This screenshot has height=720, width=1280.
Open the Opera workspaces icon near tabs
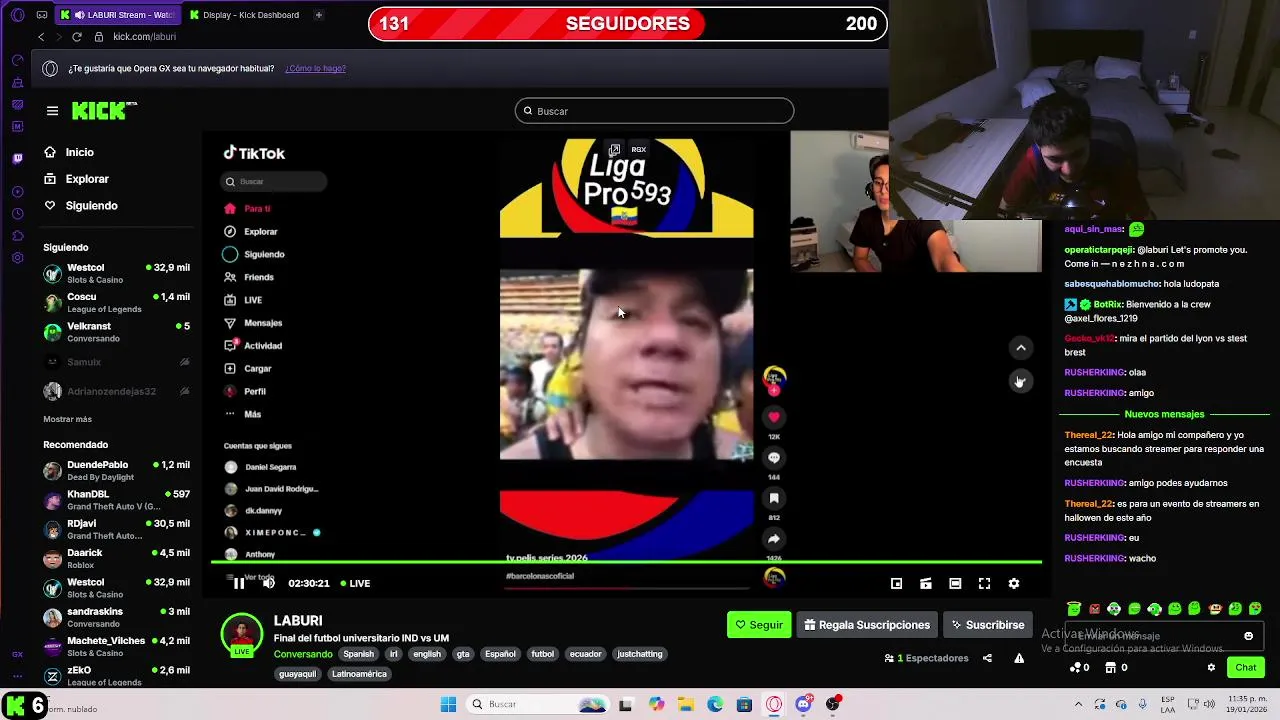click(x=41, y=15)
